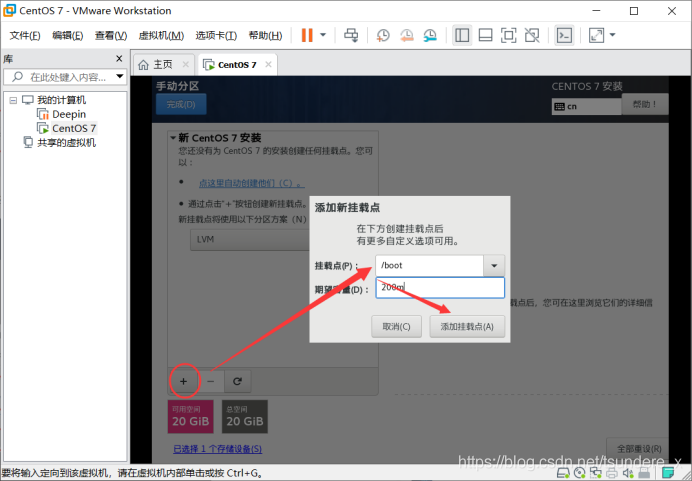Take a snapshot of the virtual machine
The width and height of the screenshot is (692, 481).
point(383,35)
